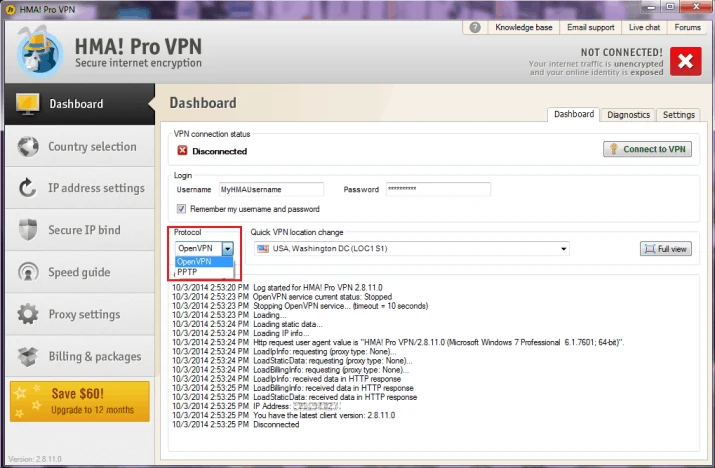Expand the Quick VPN location dropdown arrow
The height and width of the screenshot is (468, 715).
[564, 249]
